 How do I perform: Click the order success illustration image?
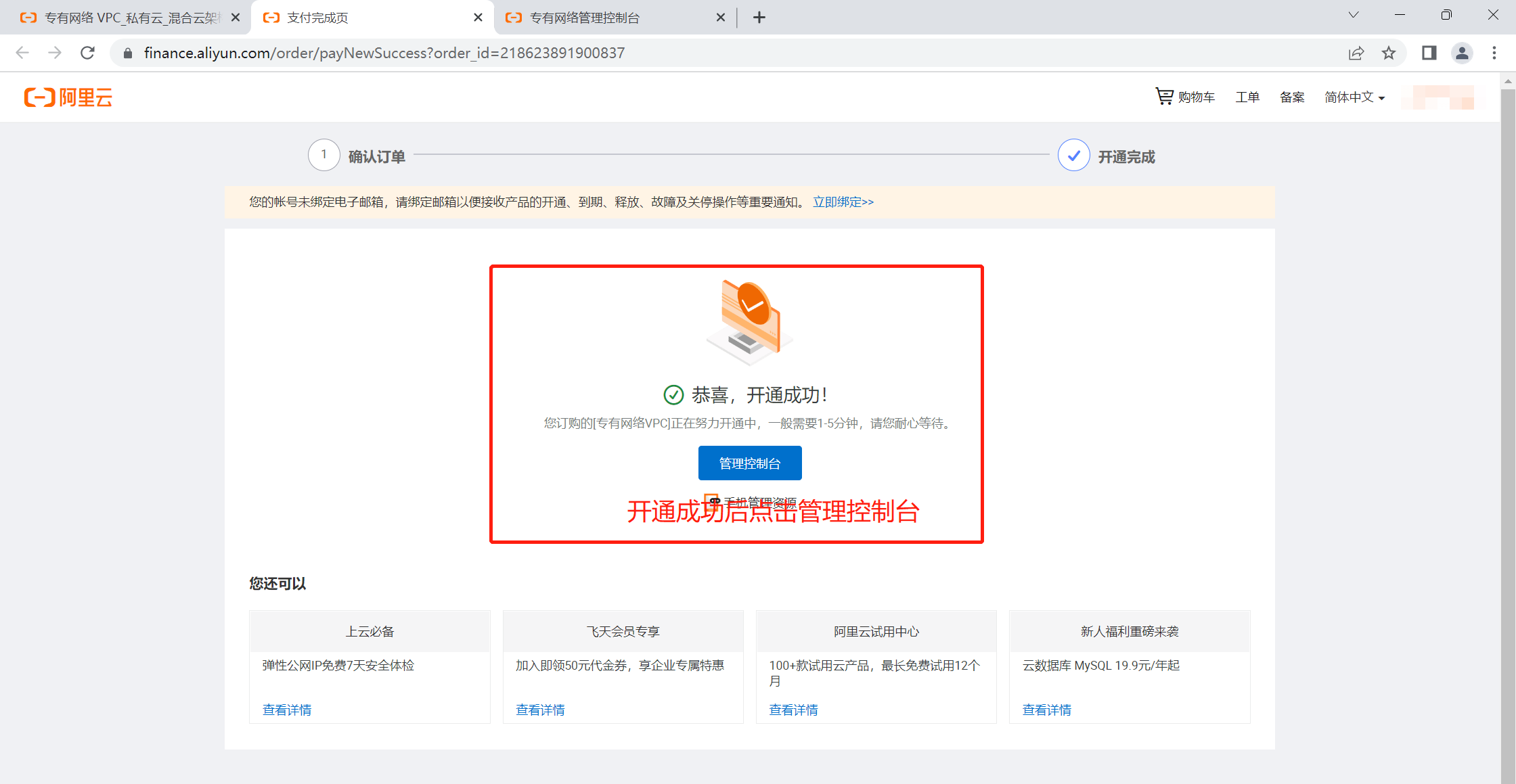[750, 323]
